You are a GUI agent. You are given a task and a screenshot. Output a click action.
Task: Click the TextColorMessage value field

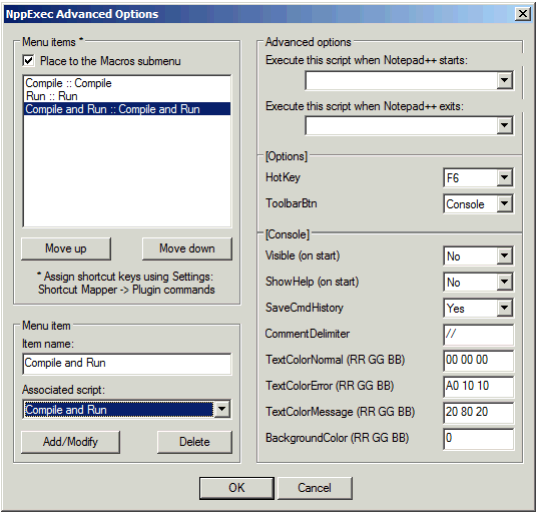tap(478, 412)
